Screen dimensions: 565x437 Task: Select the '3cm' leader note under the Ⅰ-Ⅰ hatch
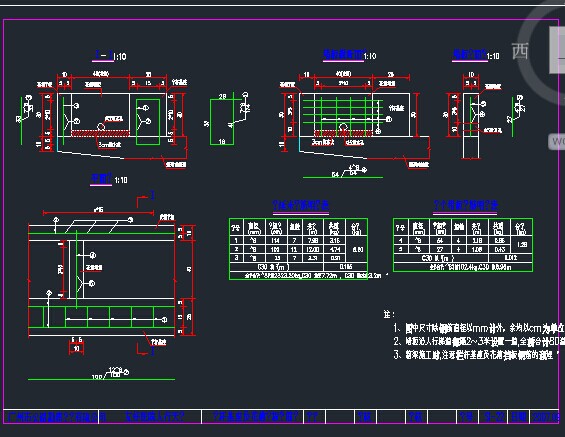click(x=110, y=144)
